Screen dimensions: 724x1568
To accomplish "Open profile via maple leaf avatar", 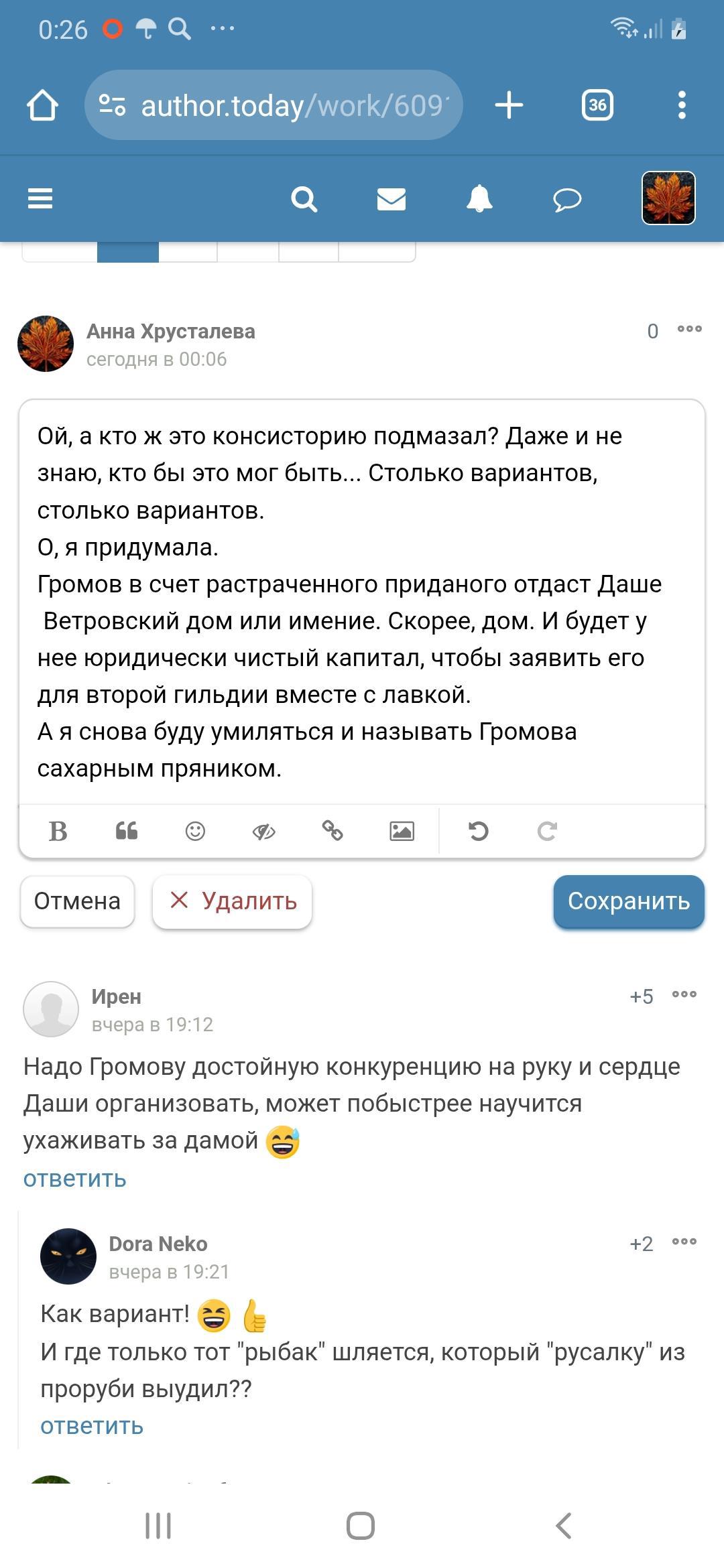I will click(668, 198).
